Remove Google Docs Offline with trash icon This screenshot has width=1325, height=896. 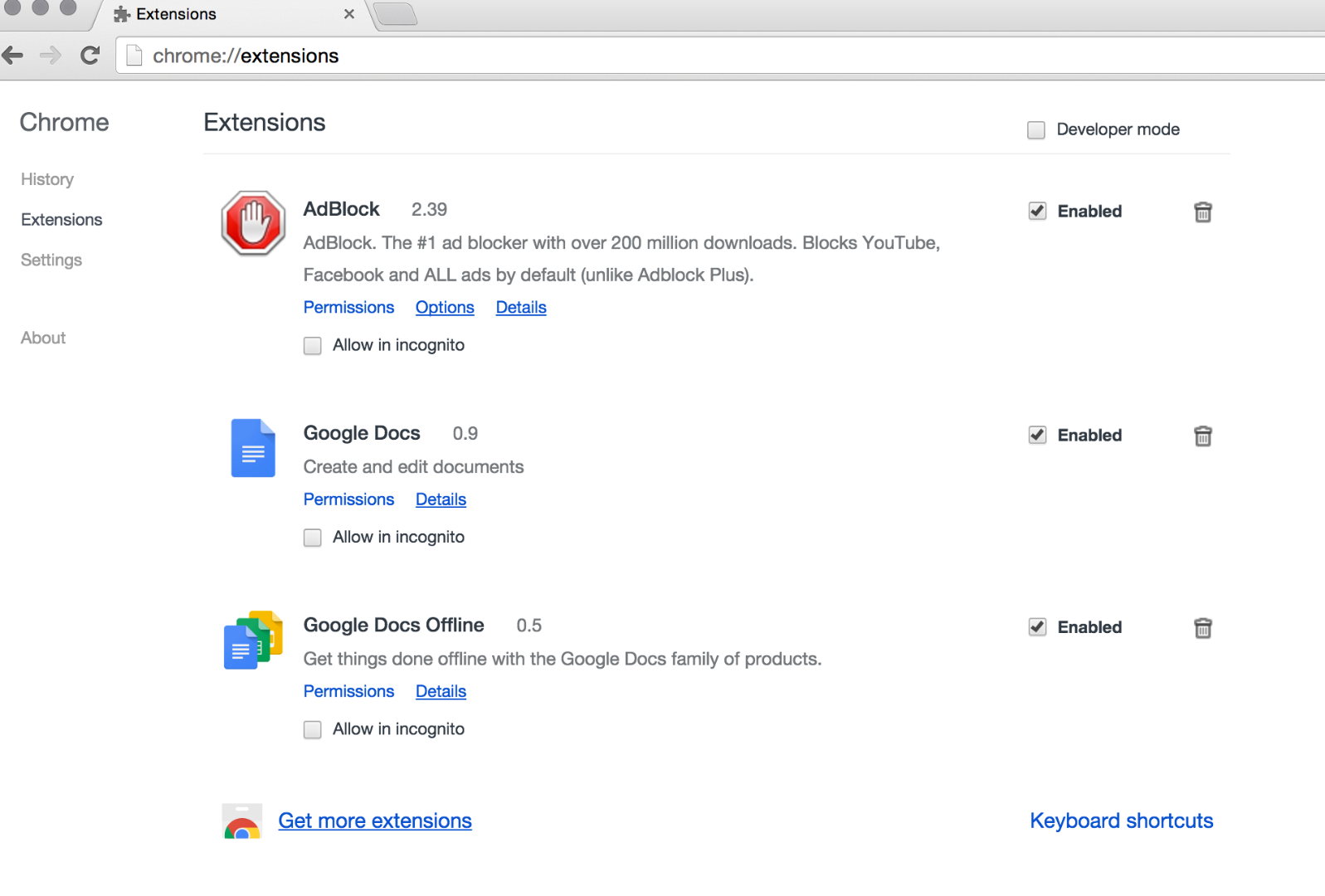pos(1203,628)
